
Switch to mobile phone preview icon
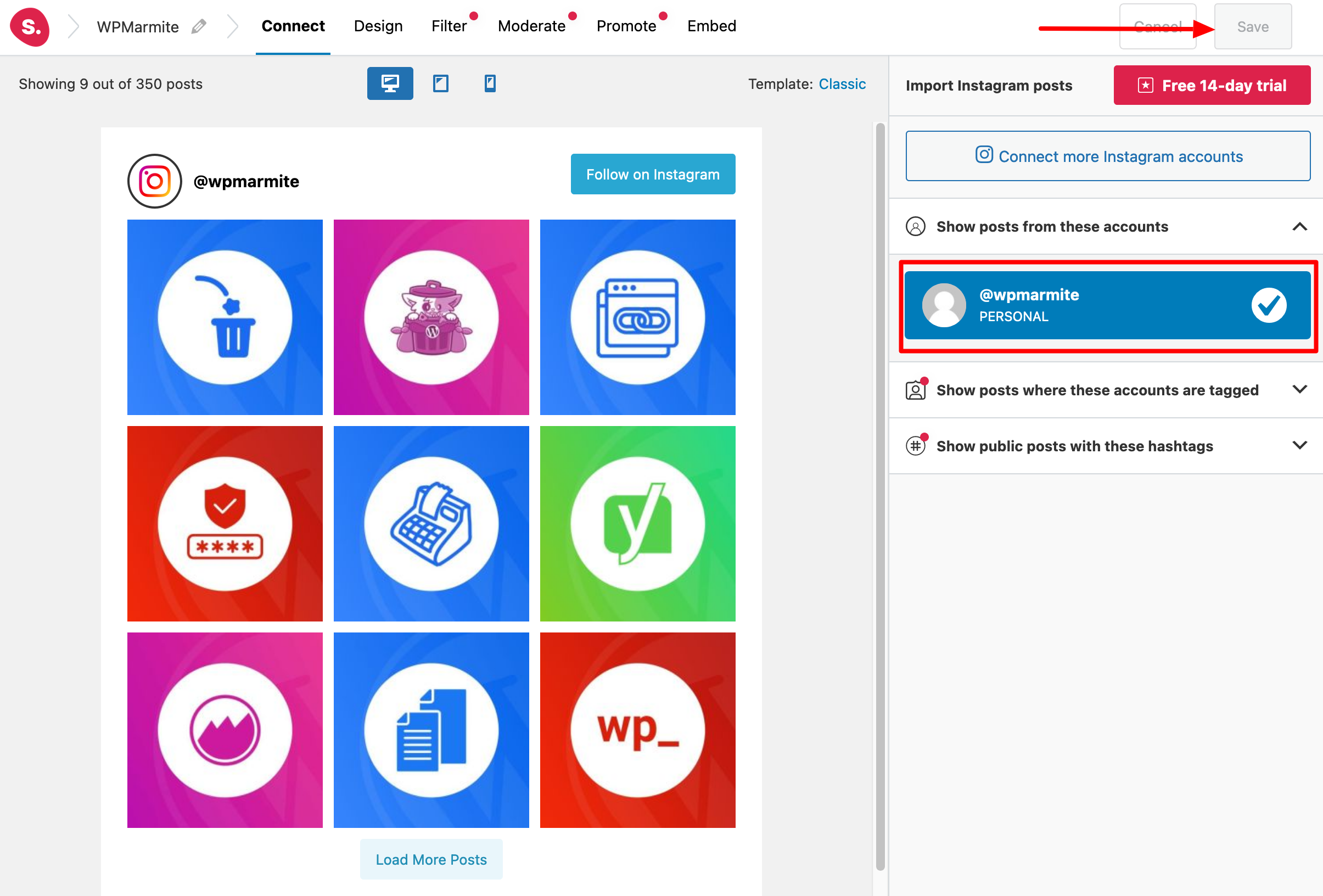point(490,83)
